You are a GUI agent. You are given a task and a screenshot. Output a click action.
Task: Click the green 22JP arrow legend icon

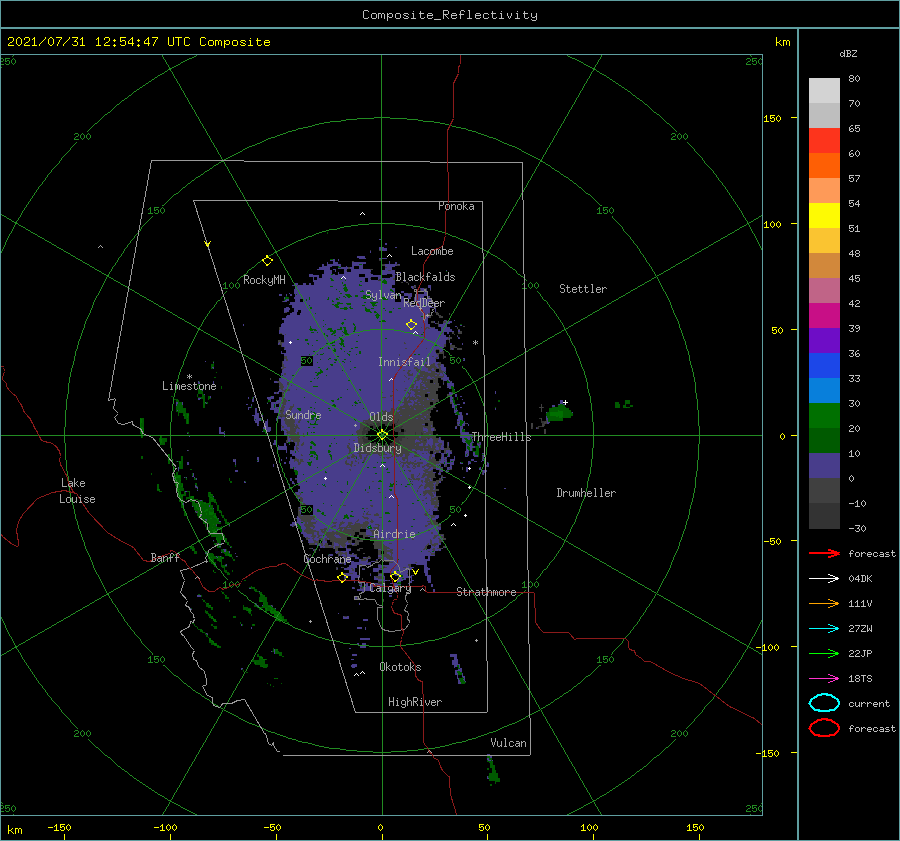tap(824, 653)
